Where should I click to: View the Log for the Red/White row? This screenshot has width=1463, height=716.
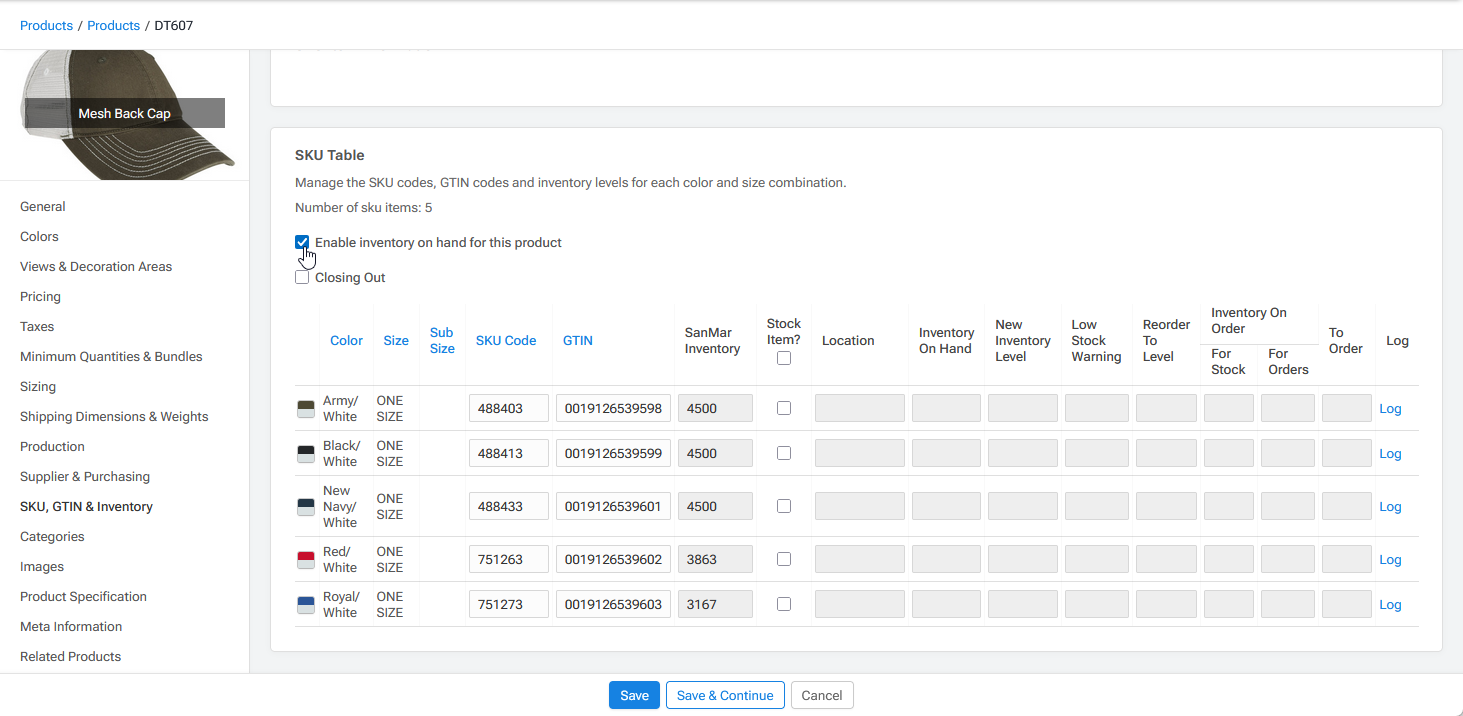[1390, 559]
